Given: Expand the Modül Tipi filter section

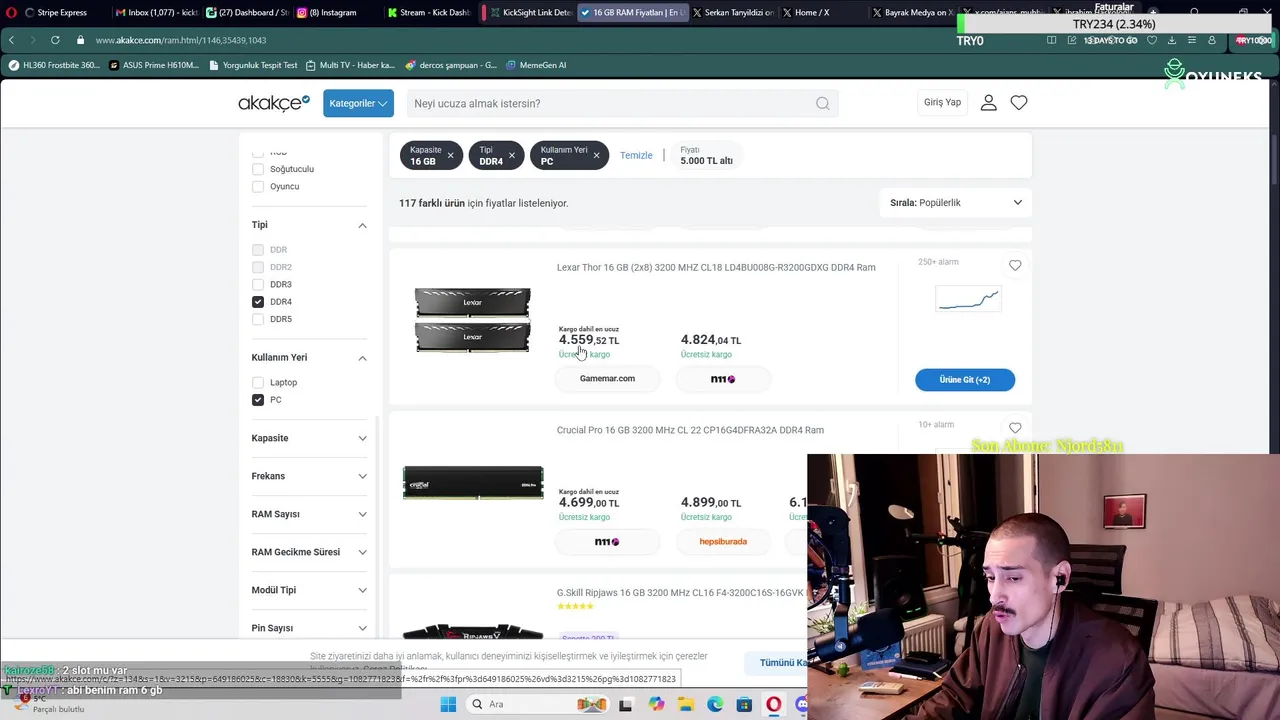Looking at the screenshot, I should click(309, 590).
